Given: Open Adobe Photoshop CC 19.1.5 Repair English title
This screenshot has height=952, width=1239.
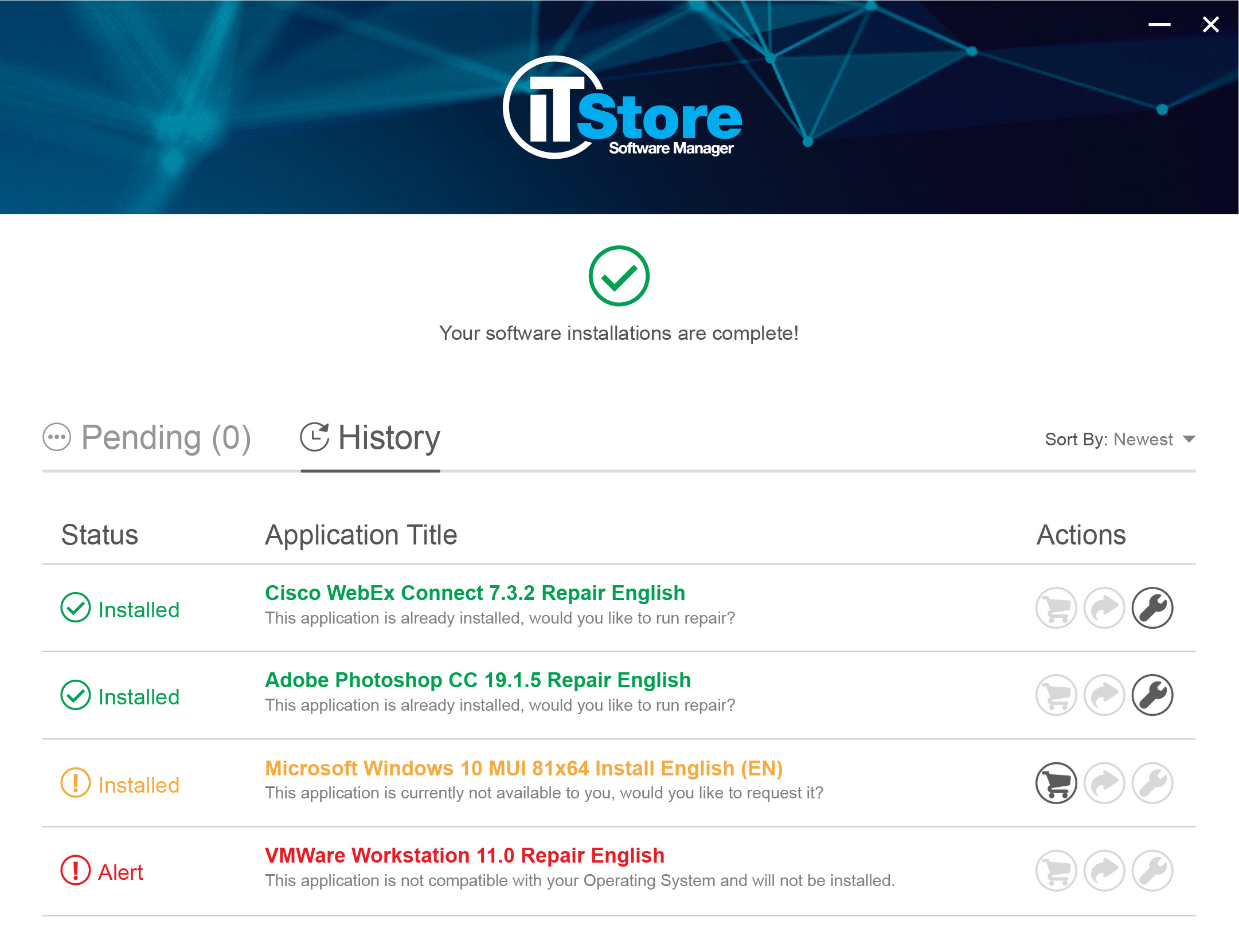Looking at the screenshot, I should click(x=478, y=680).
